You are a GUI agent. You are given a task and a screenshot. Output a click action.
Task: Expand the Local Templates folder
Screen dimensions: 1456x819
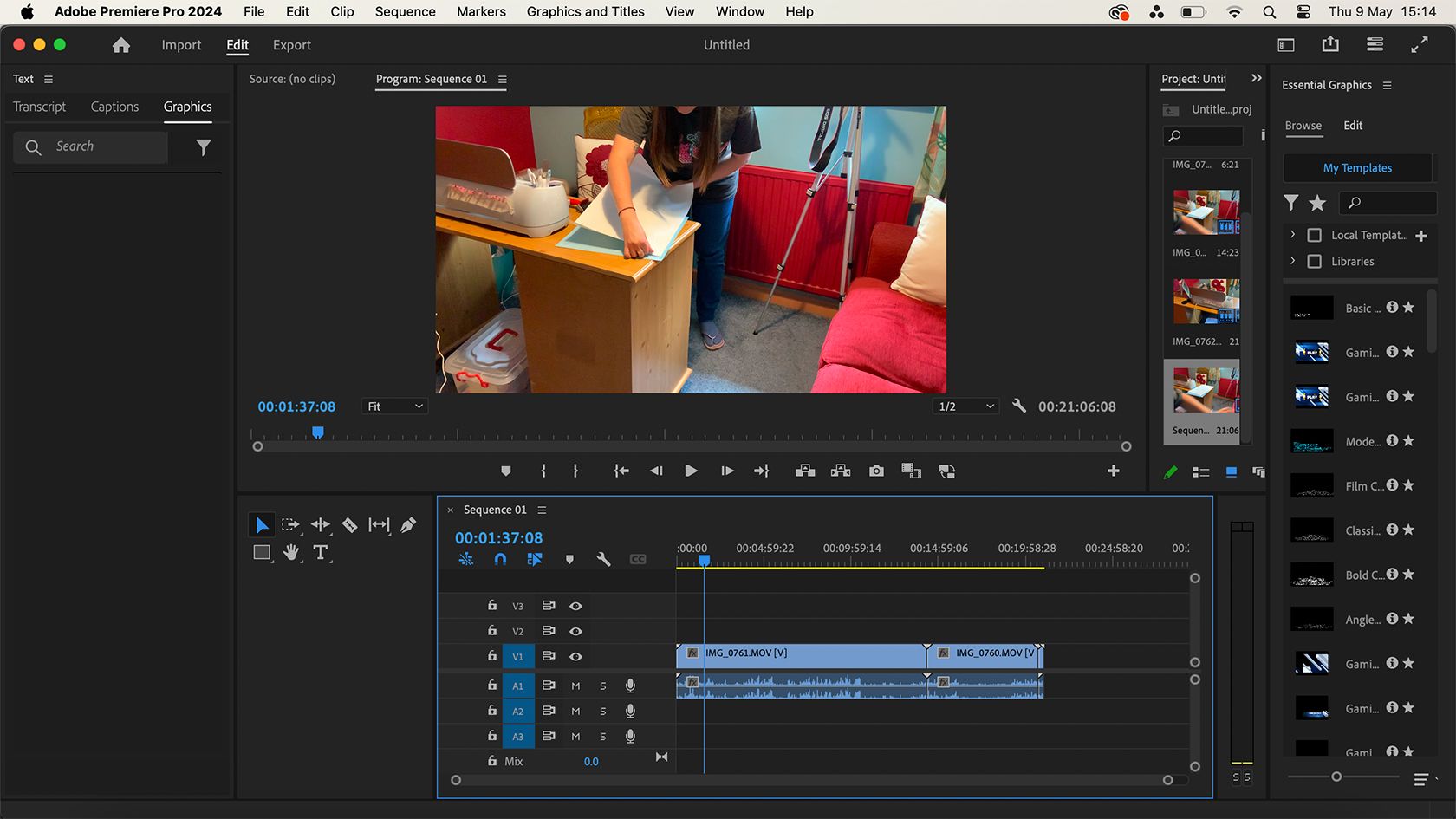point(1292,235)
